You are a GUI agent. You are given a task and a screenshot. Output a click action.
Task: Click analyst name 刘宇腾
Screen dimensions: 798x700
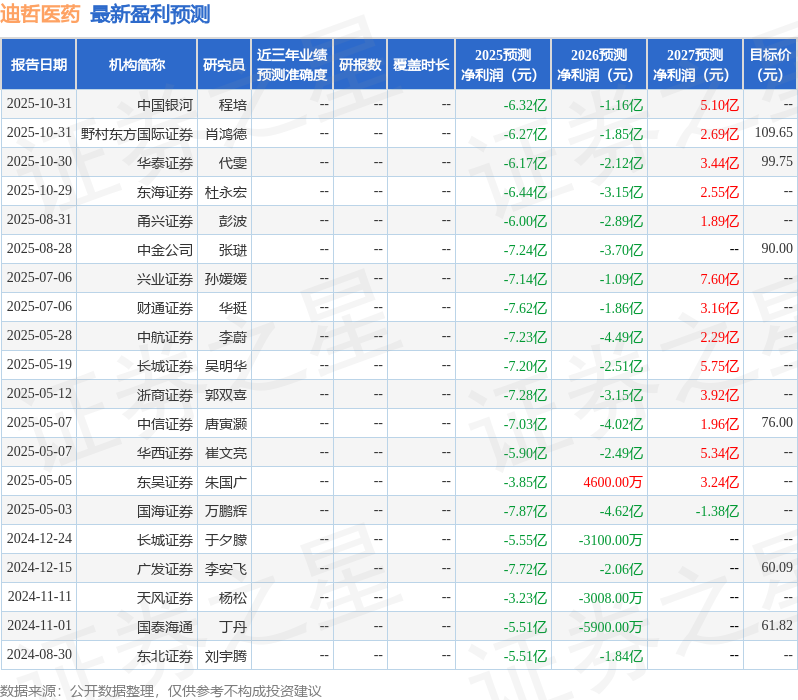tap(226, 657)
